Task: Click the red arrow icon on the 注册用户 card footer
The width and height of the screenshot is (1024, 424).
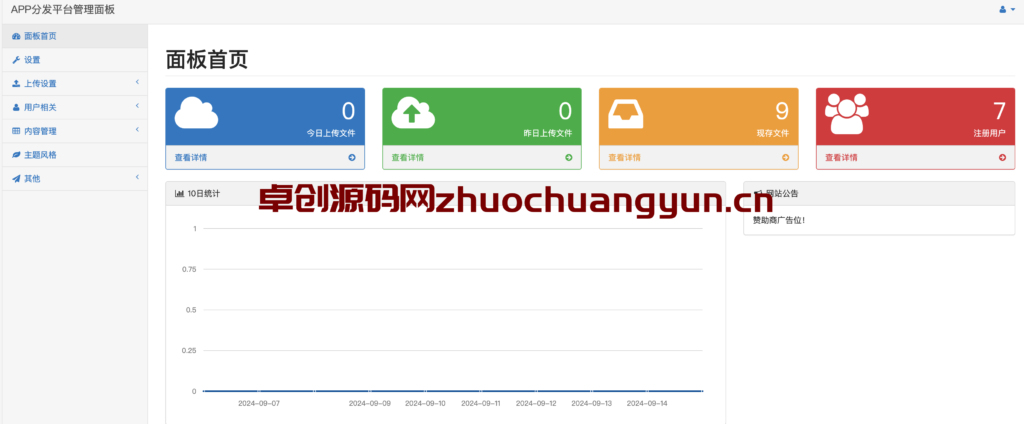Action: pos(1002,157)
